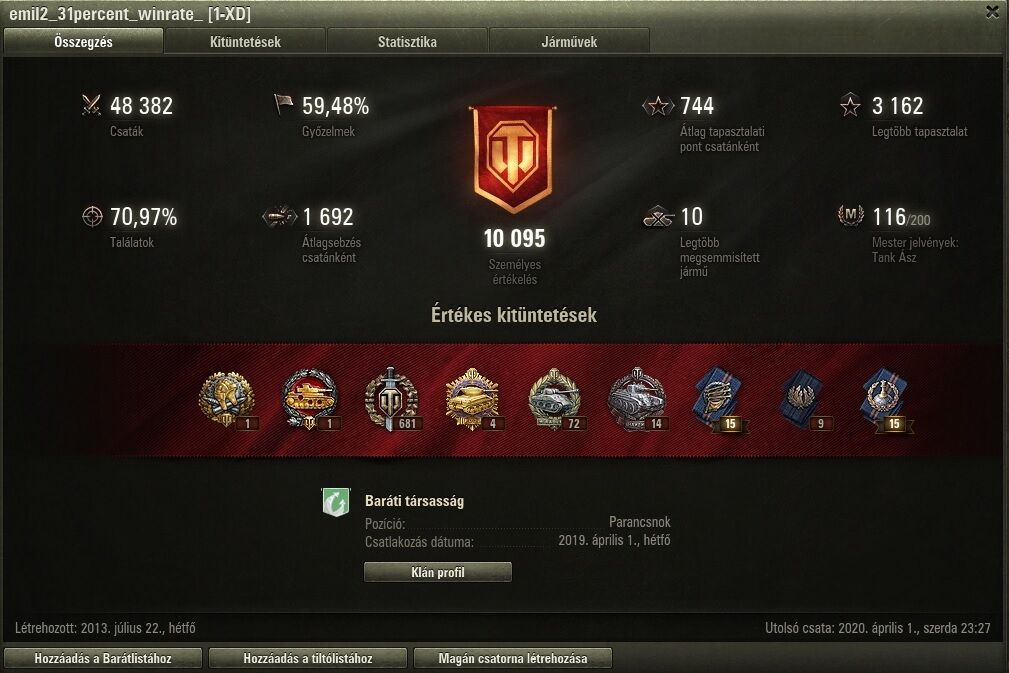This screenshot has width=1009, height=673.
Task: Click the Klán profil button
Action: [438, 572]
